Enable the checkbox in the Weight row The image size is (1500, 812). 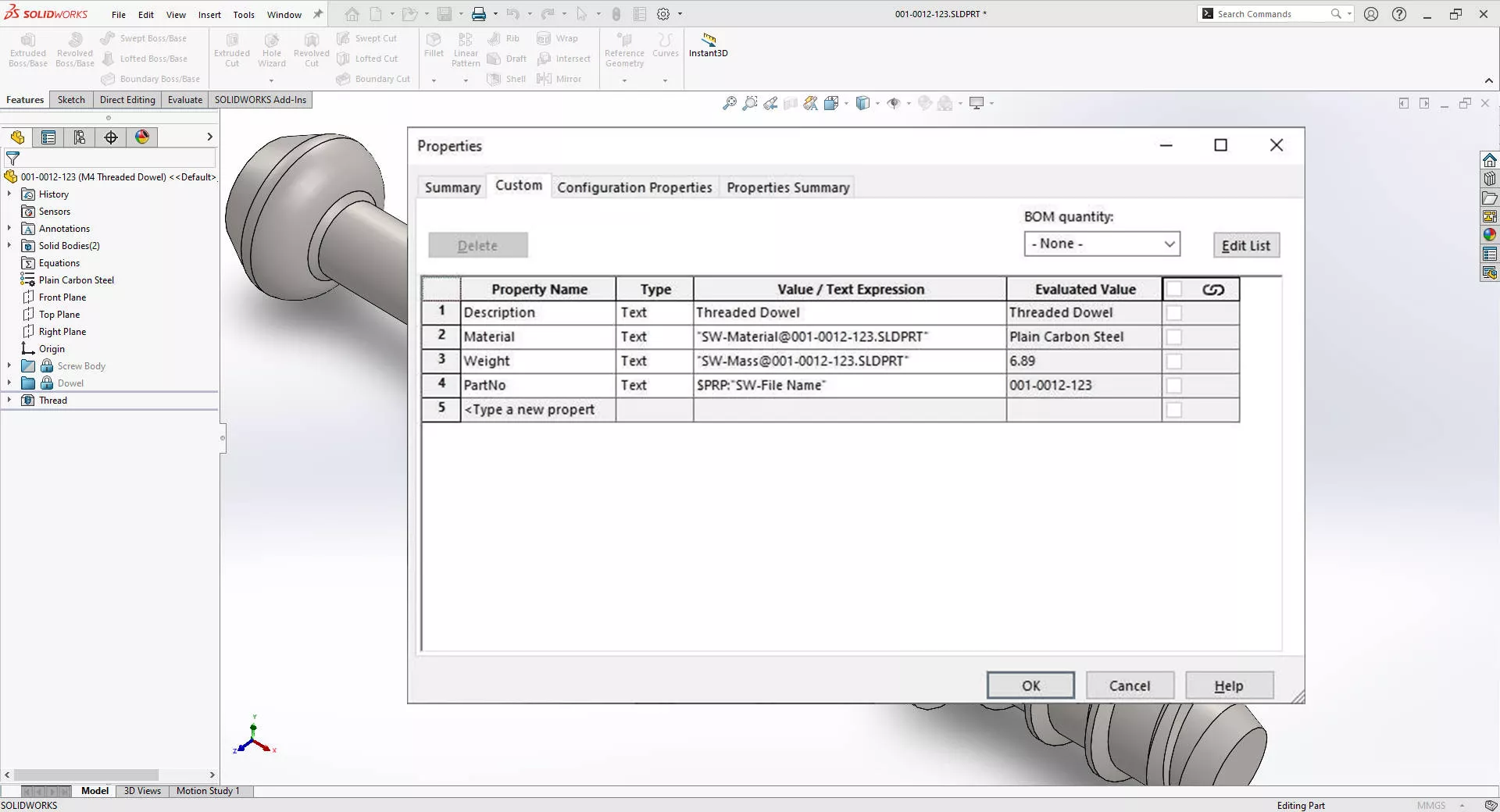(x=1173, y=361)
